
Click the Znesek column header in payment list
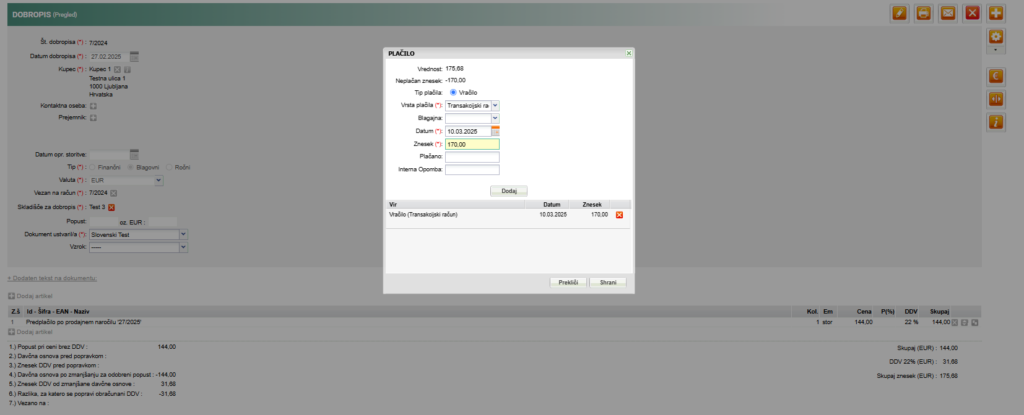tap(590, 205)
